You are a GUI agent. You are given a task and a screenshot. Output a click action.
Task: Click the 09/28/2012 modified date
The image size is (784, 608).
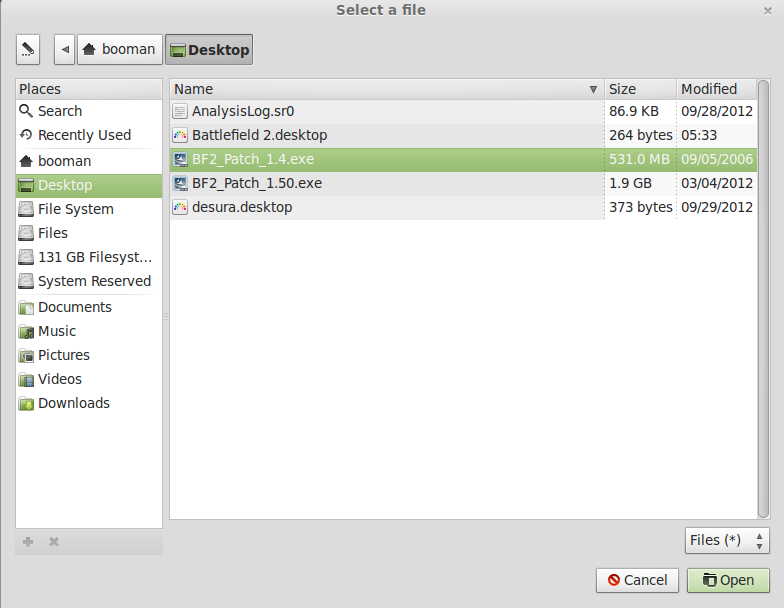(716, 111)
